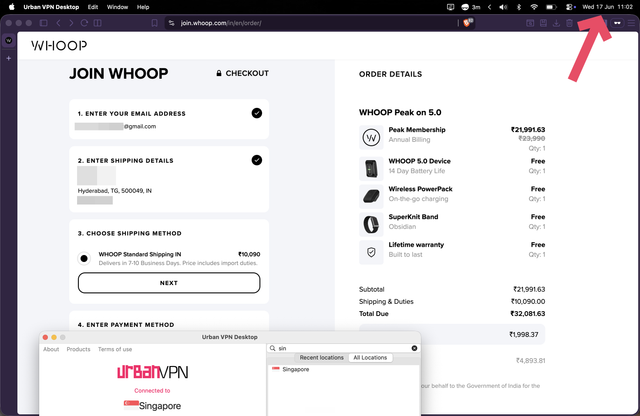Click Products in Urban VPN window
The height and width of the screenshot is (416, 640).
click(x=78, y=349)
